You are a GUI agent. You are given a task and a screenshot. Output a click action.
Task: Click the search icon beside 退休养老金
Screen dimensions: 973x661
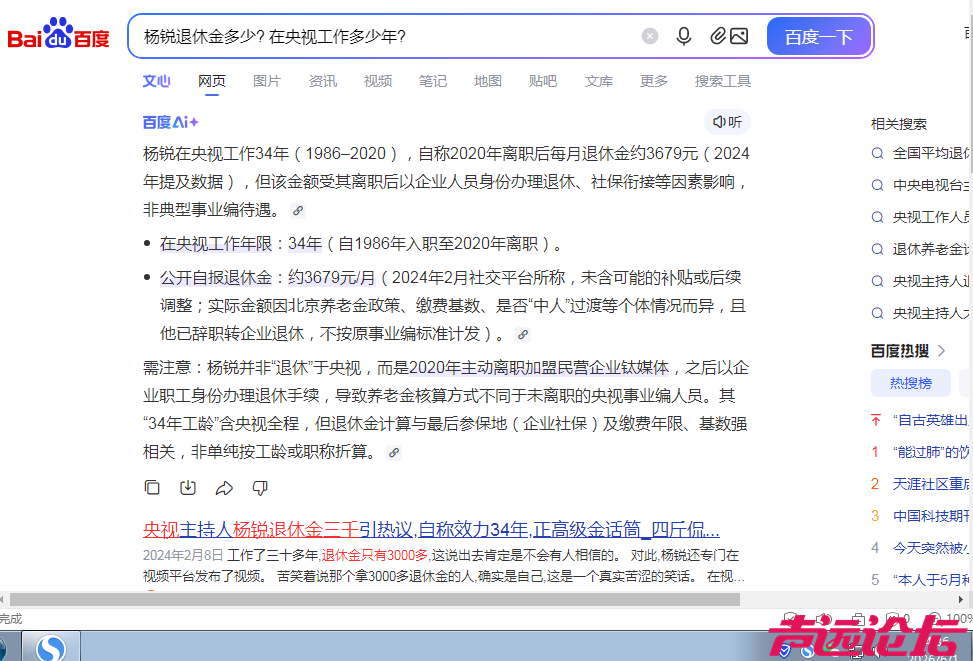(877, 250)
